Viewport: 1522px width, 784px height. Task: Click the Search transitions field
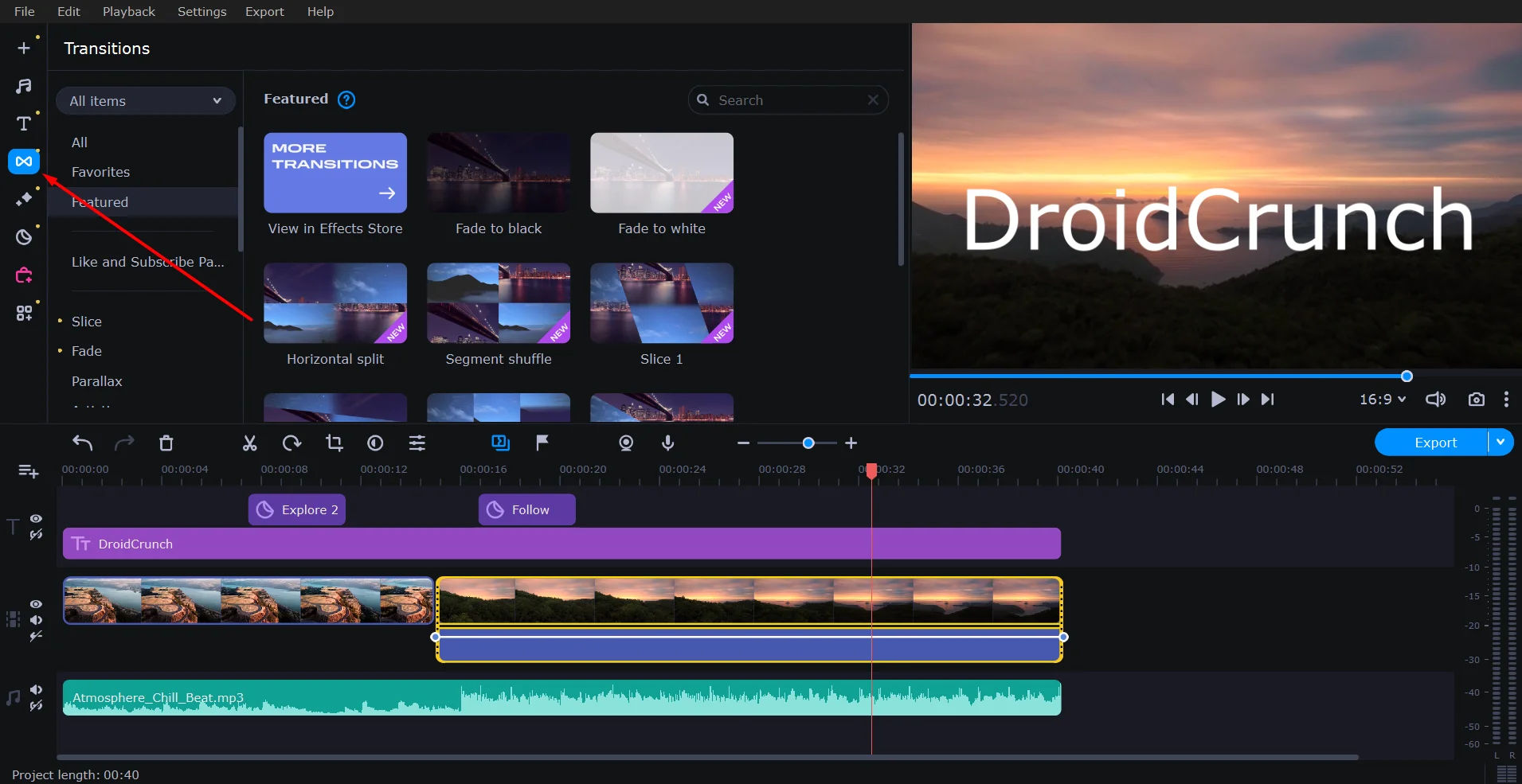[788, 99]
